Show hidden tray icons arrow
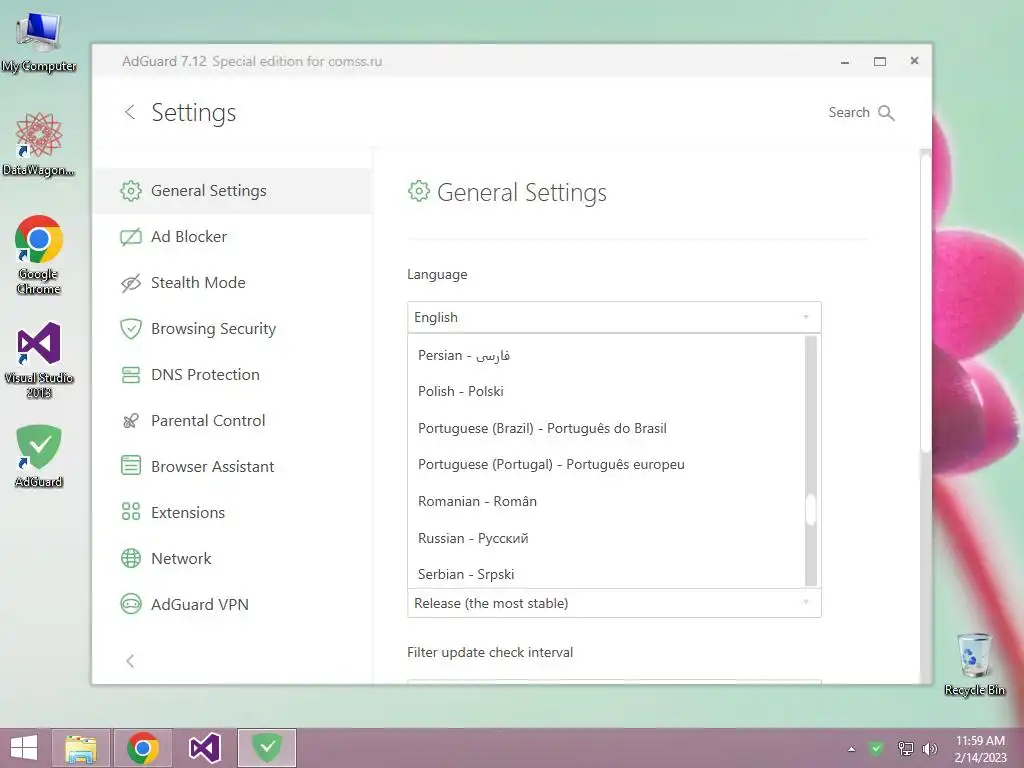 pyautogui.click(x=851, y=749)
